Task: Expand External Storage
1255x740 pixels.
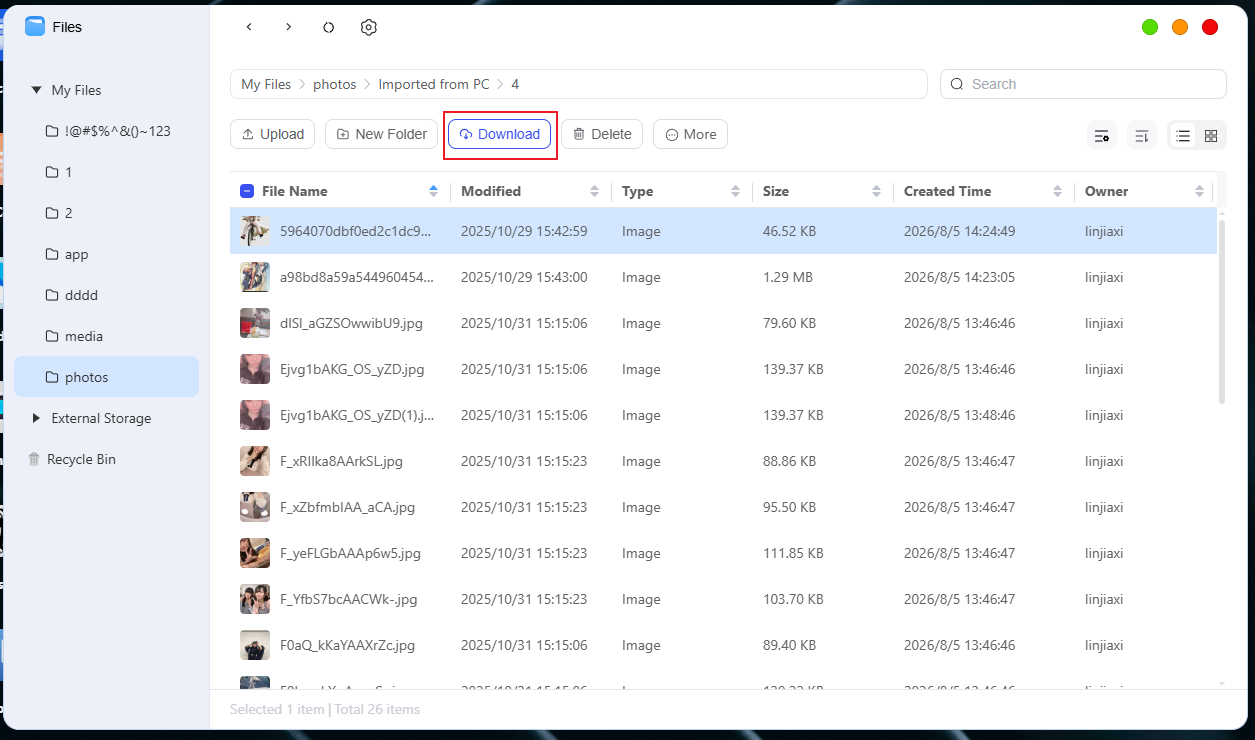Action: (x=36, y=418)
